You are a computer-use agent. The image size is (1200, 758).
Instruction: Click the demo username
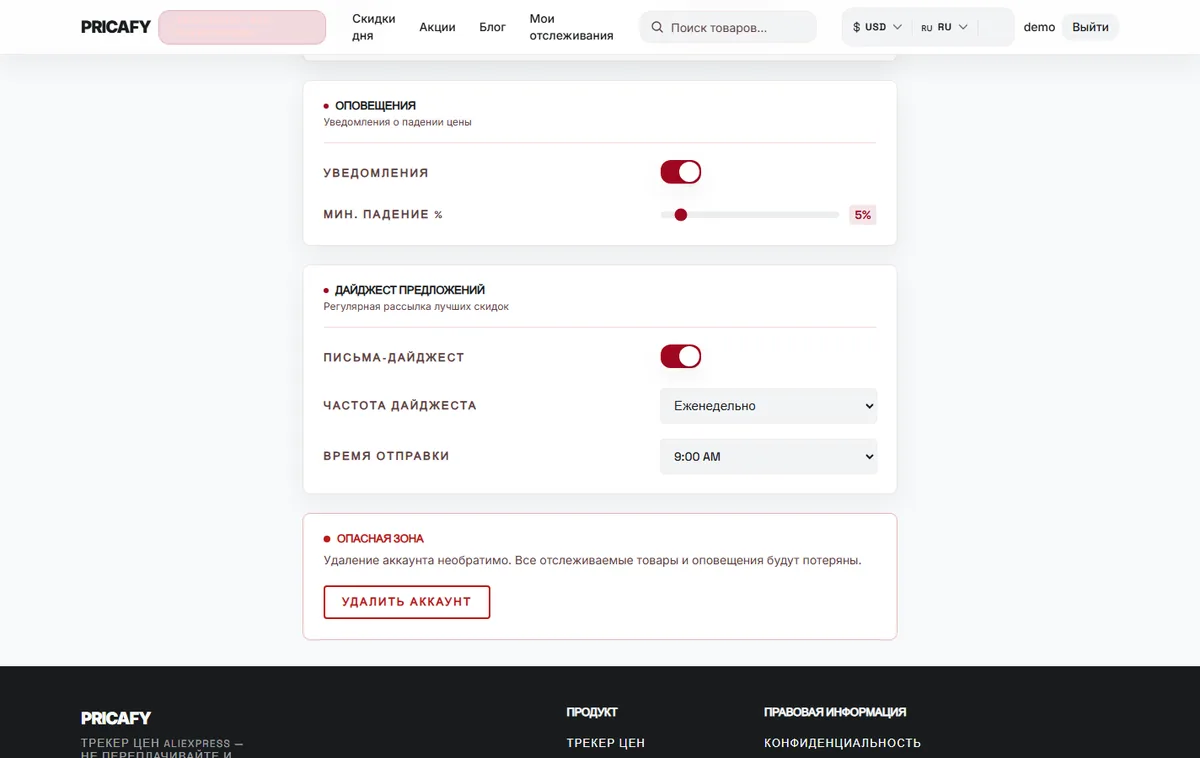pos(1039,27)
